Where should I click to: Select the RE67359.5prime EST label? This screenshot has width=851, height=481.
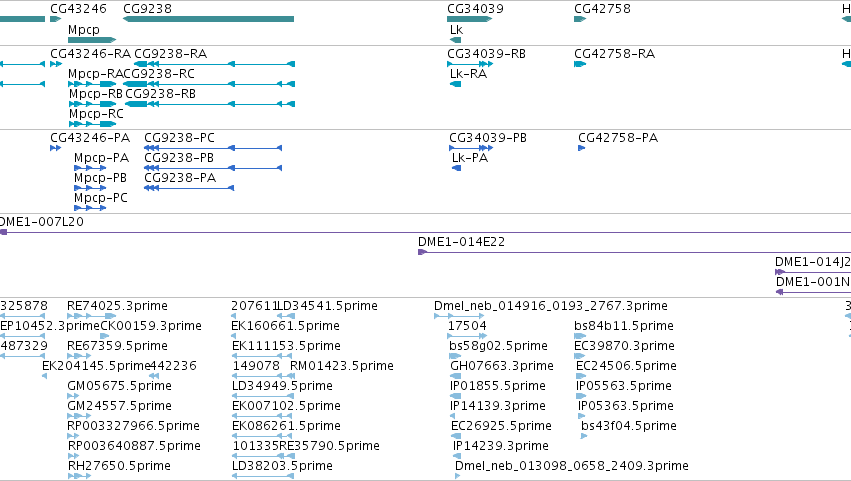pyautogui.click(x=117, y=346)
